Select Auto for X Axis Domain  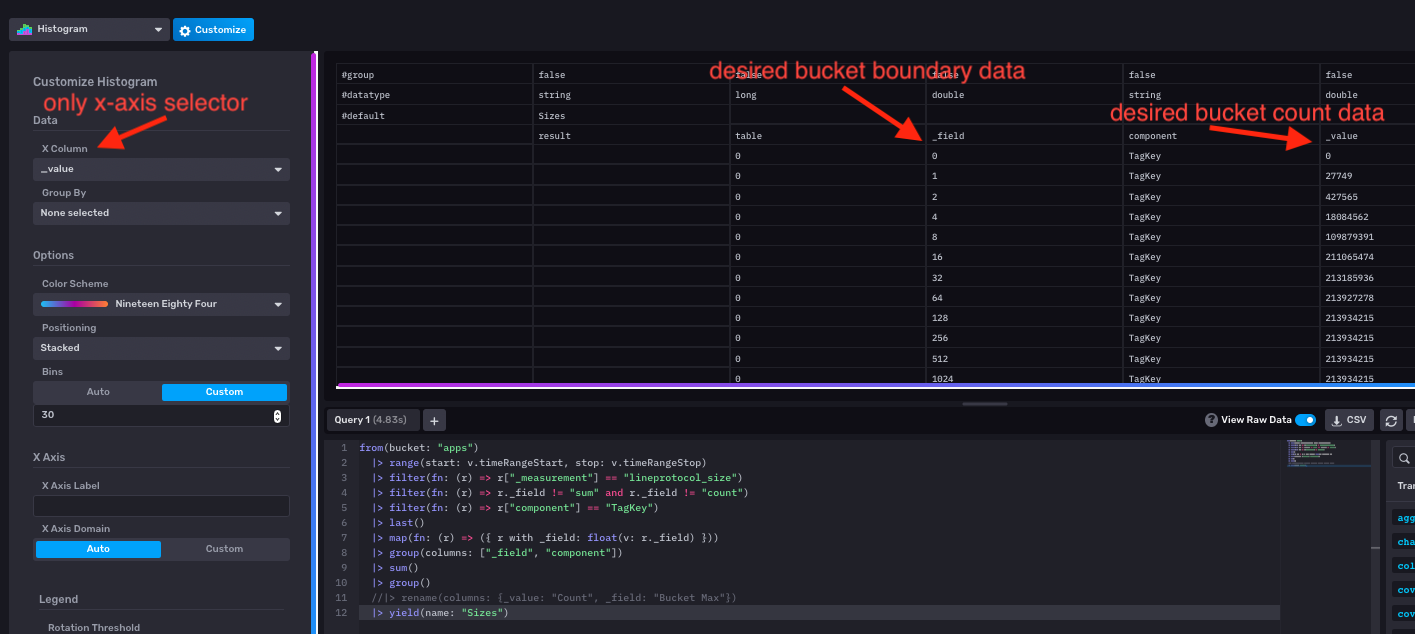pos(98,549)
